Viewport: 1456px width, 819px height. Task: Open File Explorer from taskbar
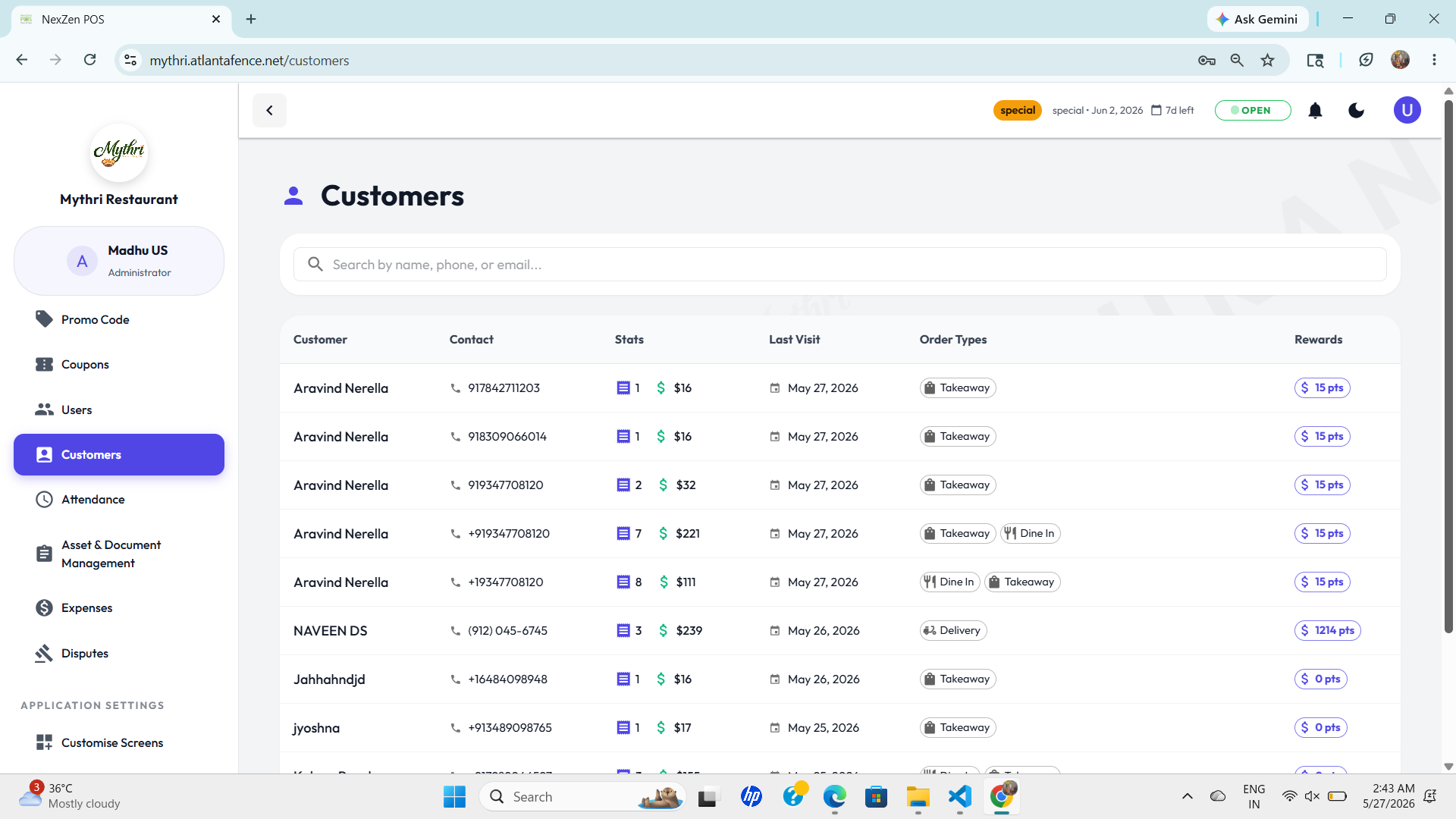pyautogui.click(x=918, y=797)
